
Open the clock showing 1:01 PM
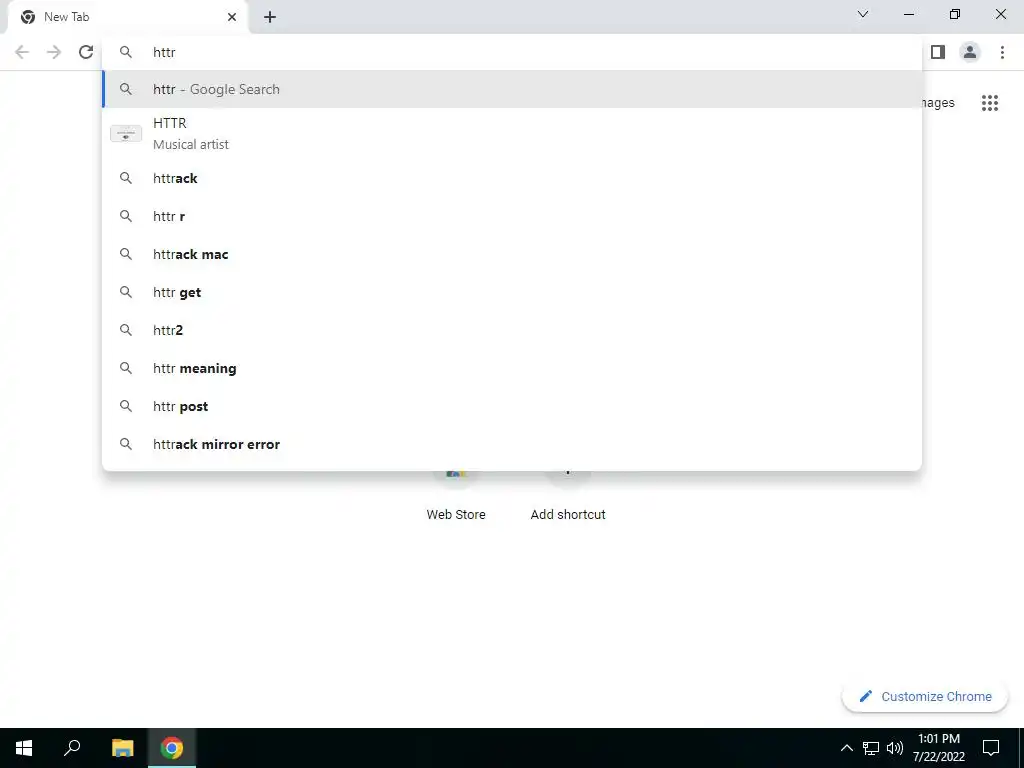(938, 748)
